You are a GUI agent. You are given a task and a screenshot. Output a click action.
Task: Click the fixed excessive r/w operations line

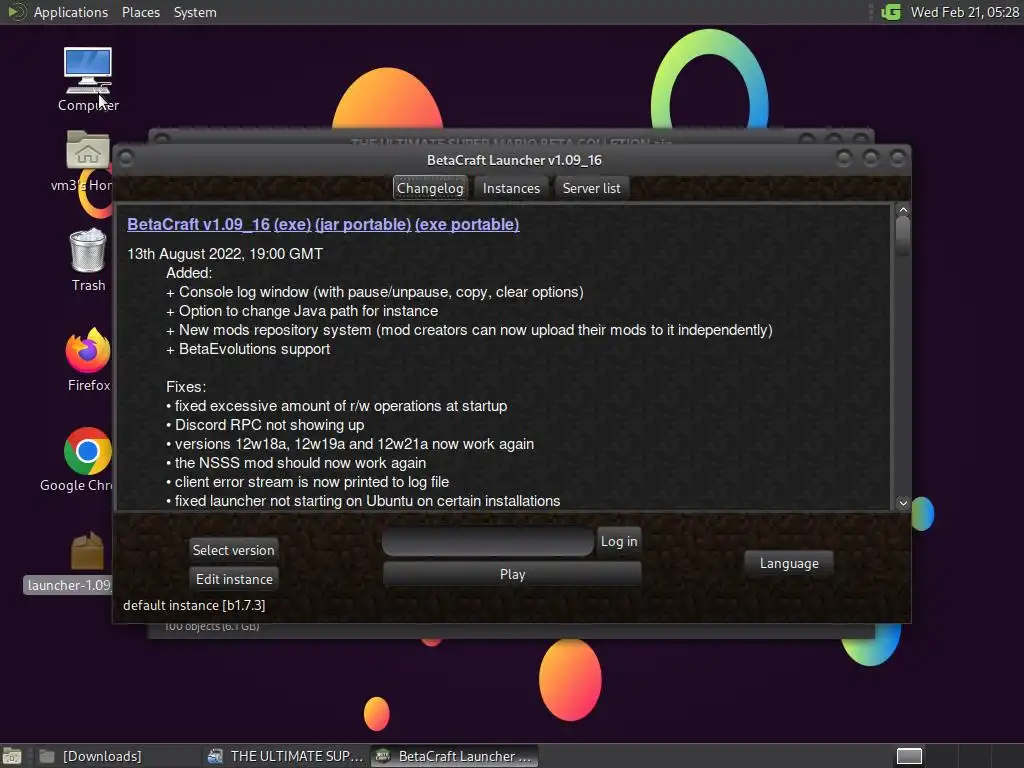tap(336, 406)
